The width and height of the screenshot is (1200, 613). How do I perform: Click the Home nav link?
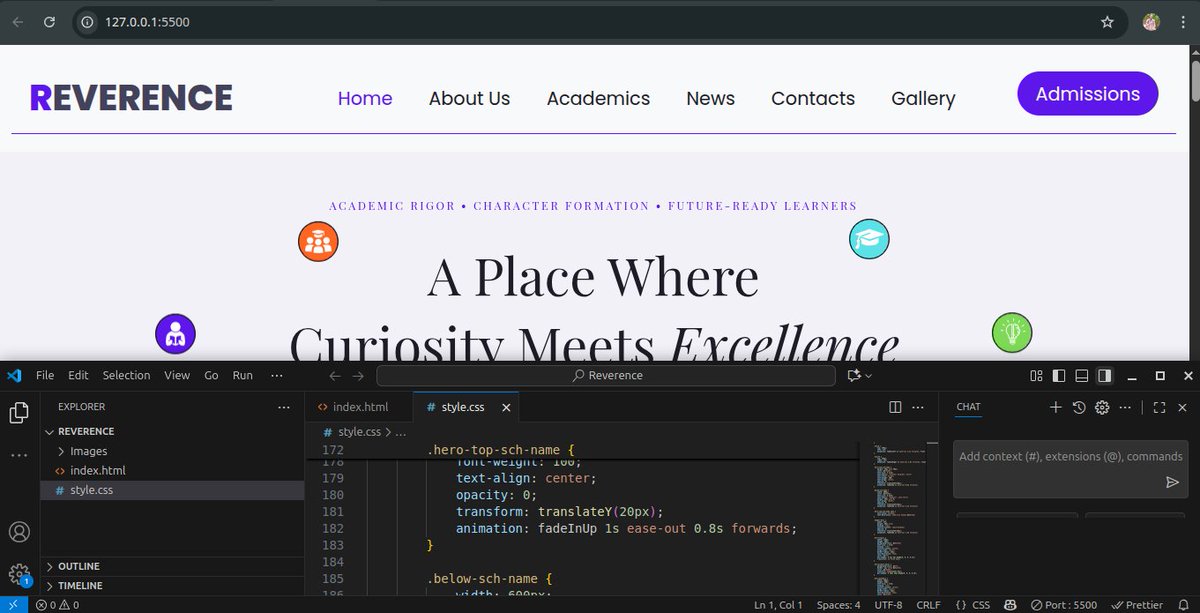coord(365,98)
